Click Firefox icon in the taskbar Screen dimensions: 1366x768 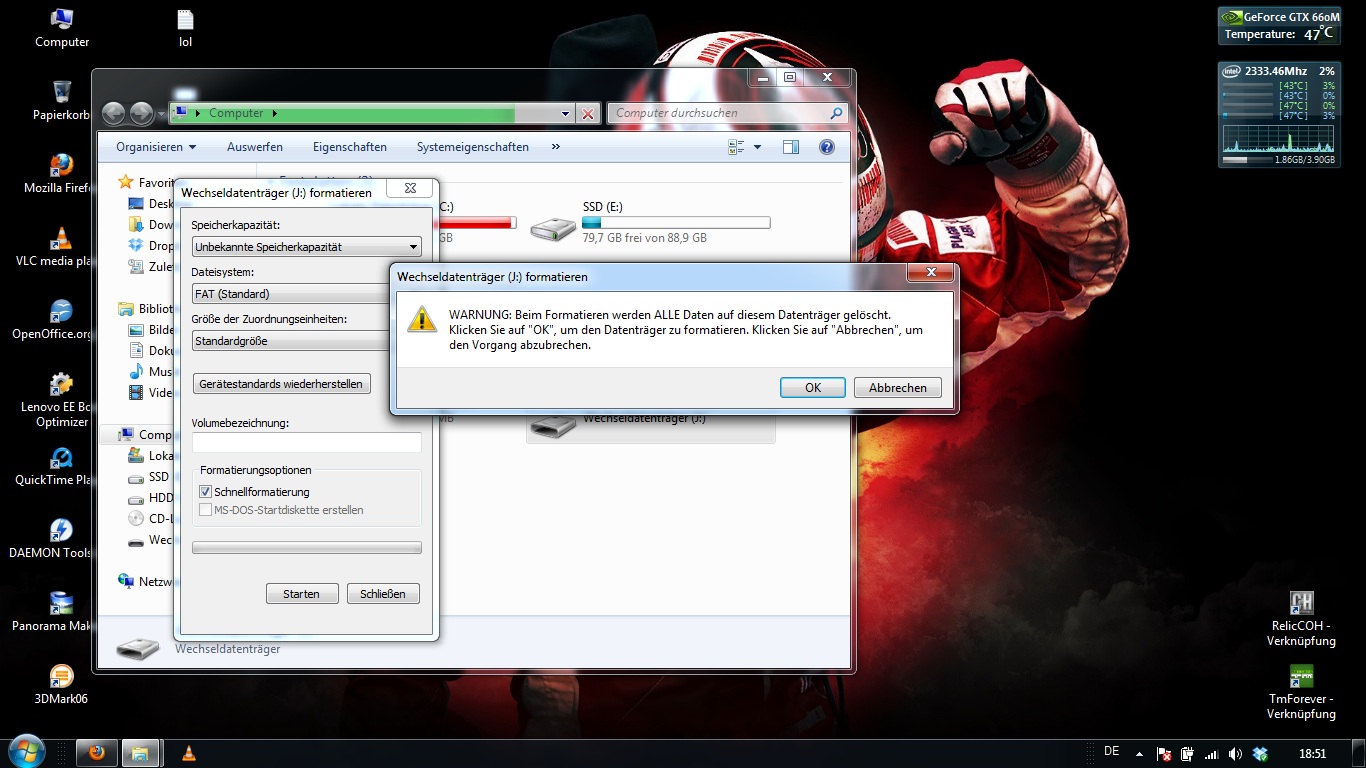pyautogui.click(x=97, y=753)
